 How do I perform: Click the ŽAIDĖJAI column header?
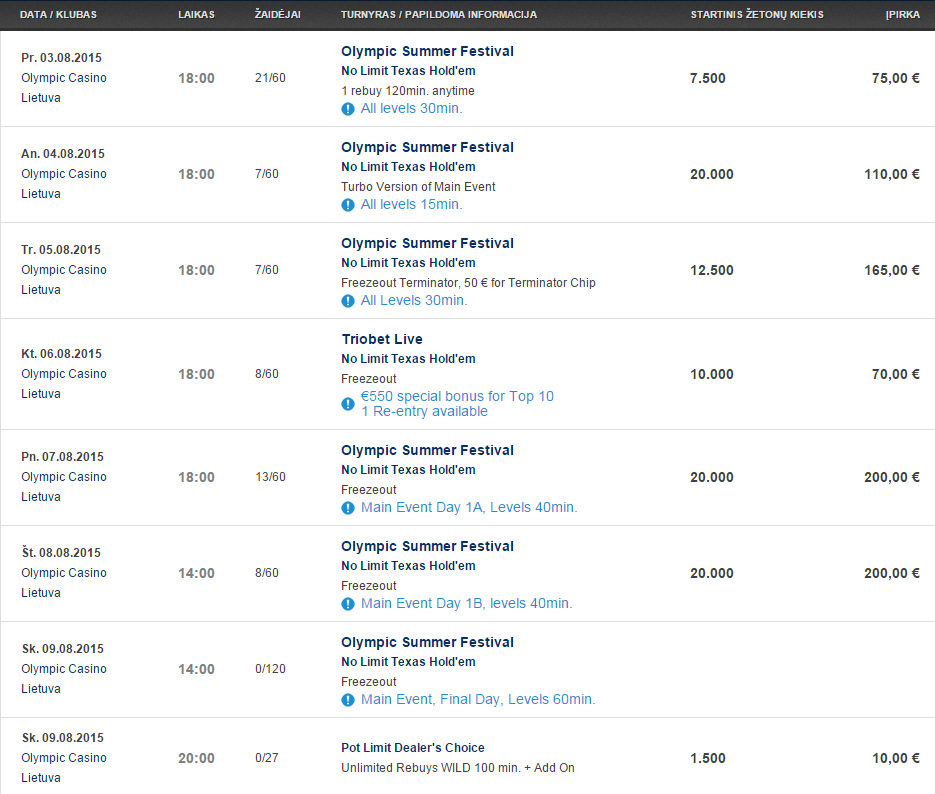277,14
